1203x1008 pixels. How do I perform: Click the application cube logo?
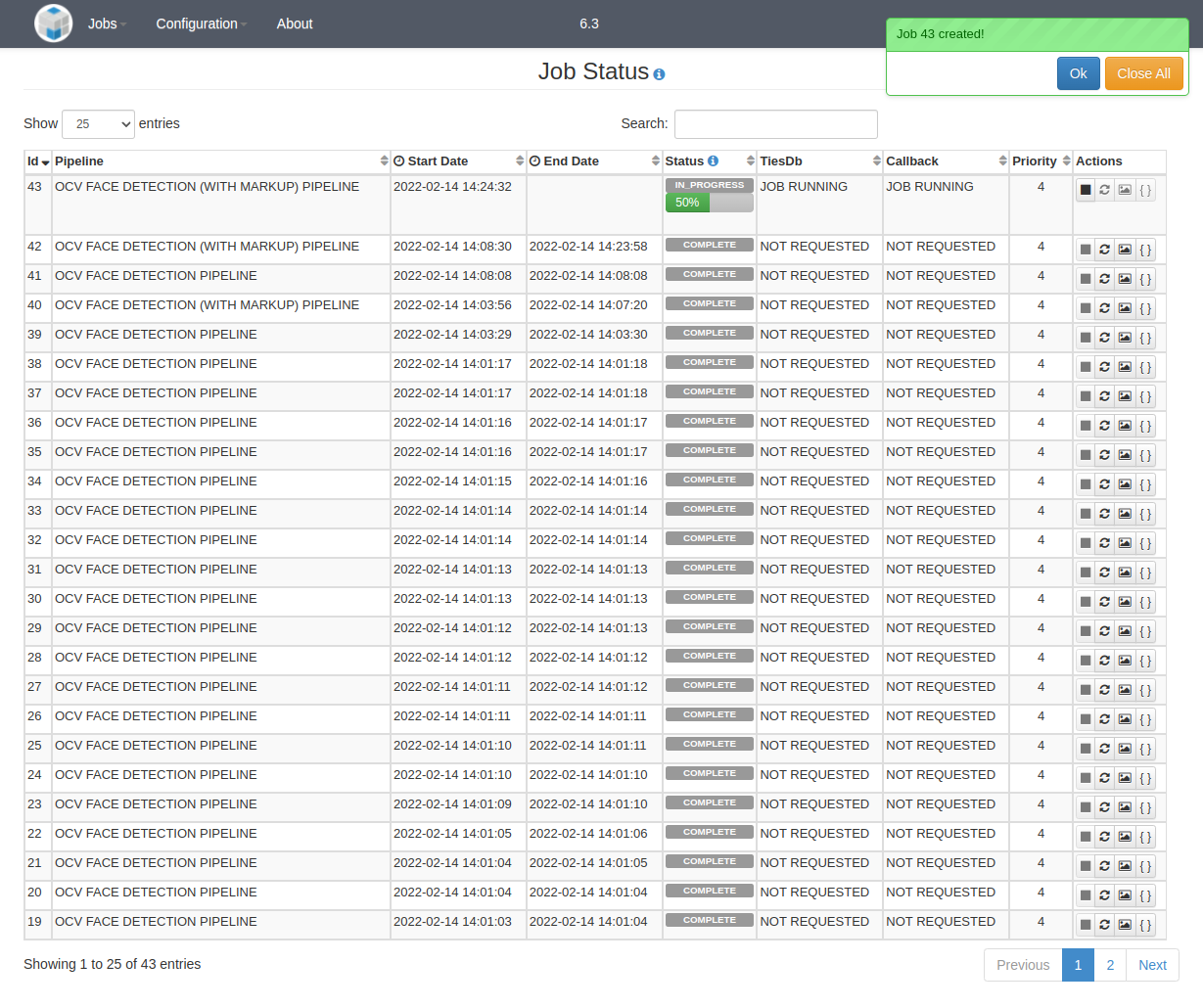coord(54,23)
